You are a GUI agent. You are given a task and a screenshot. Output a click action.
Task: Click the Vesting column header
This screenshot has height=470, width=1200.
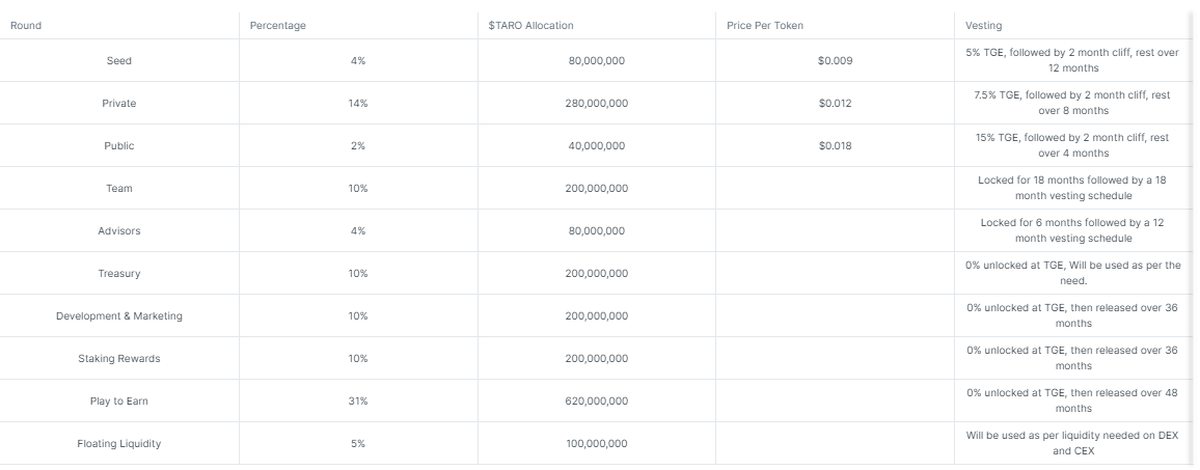pyautogui.click(x=983, y=25)
